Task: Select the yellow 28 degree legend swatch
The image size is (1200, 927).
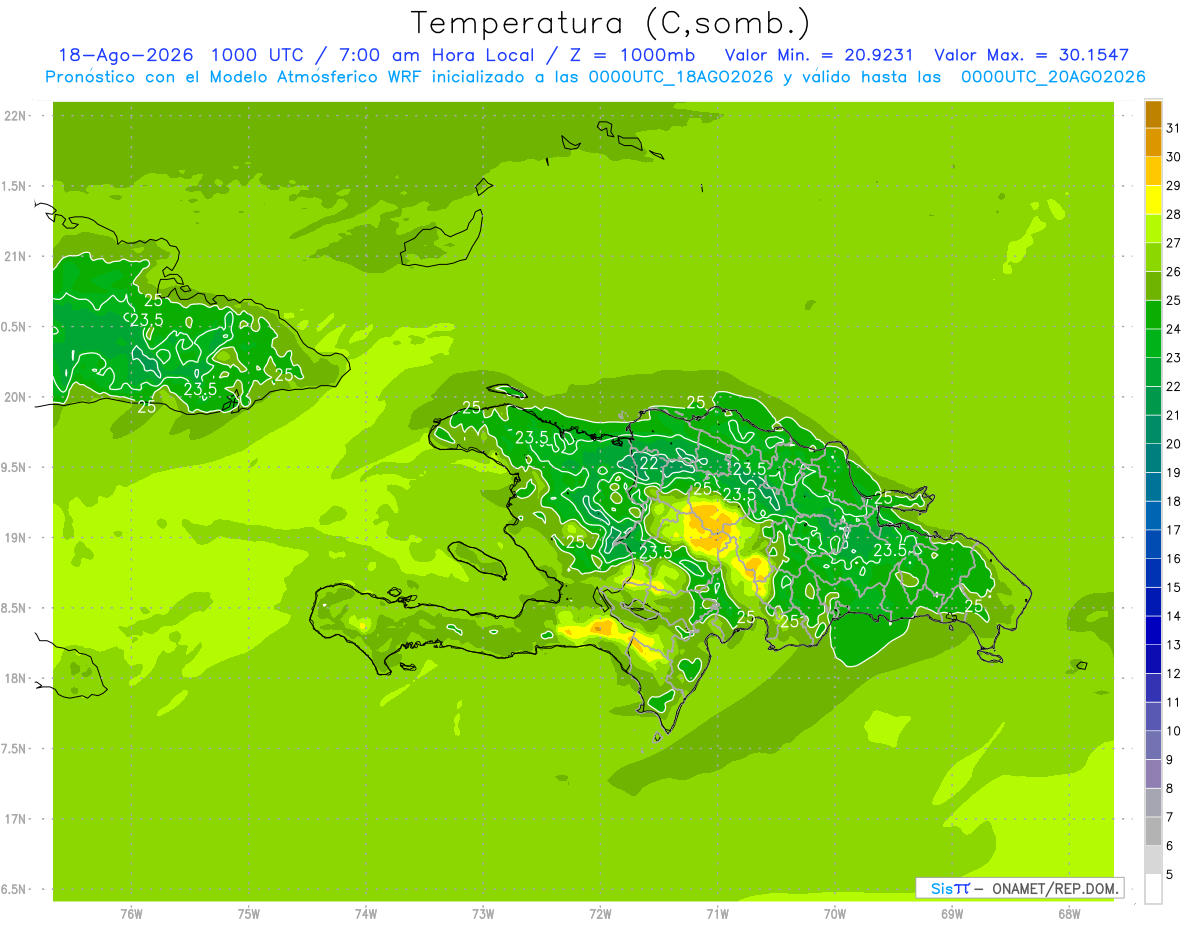Action: pos(1153,200)
